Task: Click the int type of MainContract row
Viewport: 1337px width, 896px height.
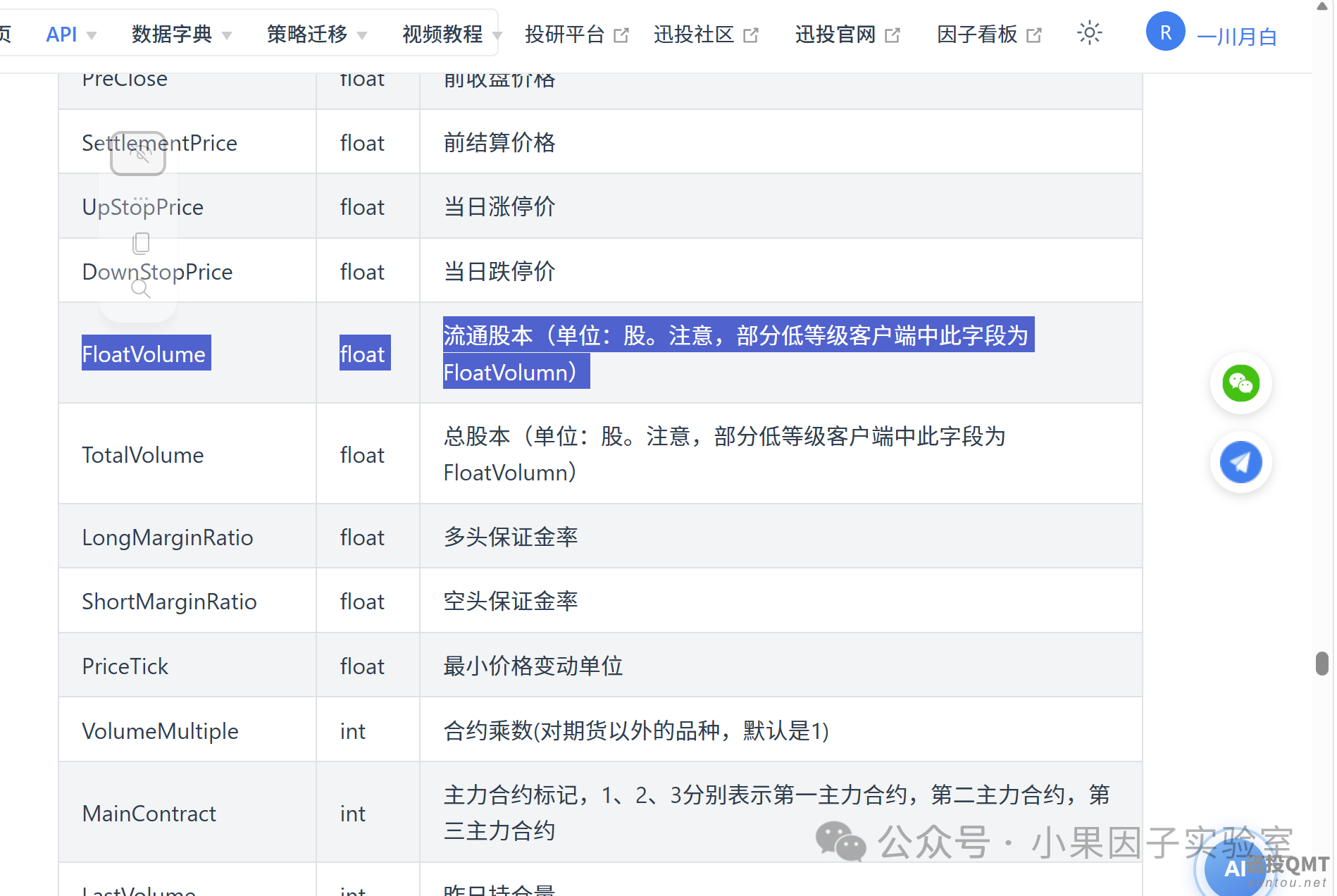Action: [x=352, y=814]
